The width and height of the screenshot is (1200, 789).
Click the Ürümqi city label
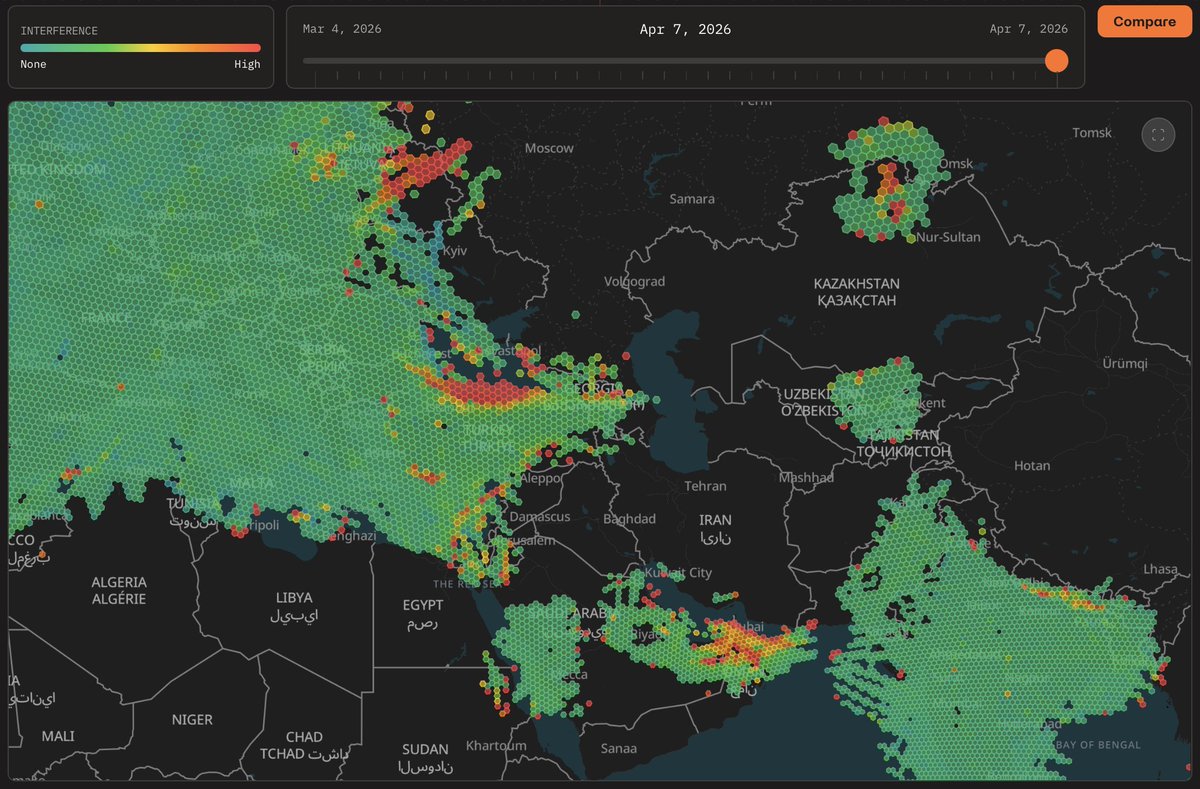(x=1126, y=364)
